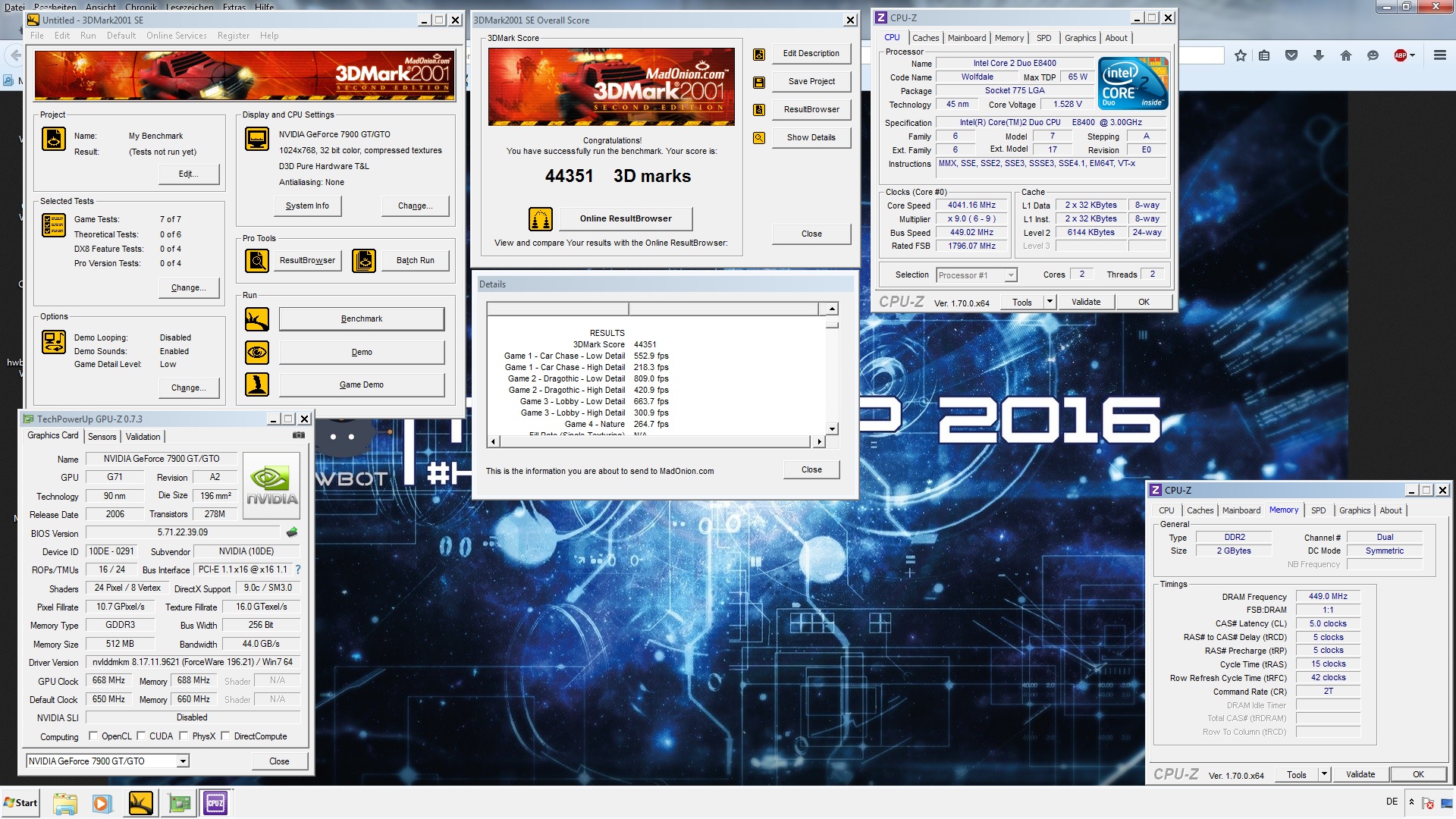
Task: Click the GPU-Z screenshot camera icon
Action: tap(299, 435)
